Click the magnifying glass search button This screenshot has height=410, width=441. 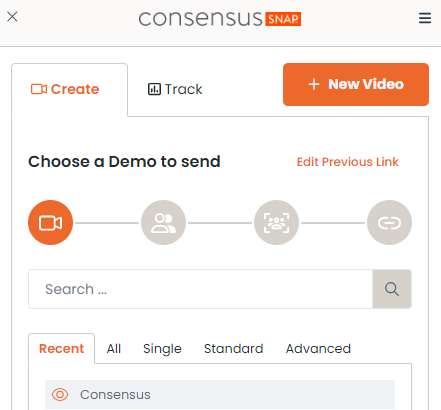[x=392, y=289]
